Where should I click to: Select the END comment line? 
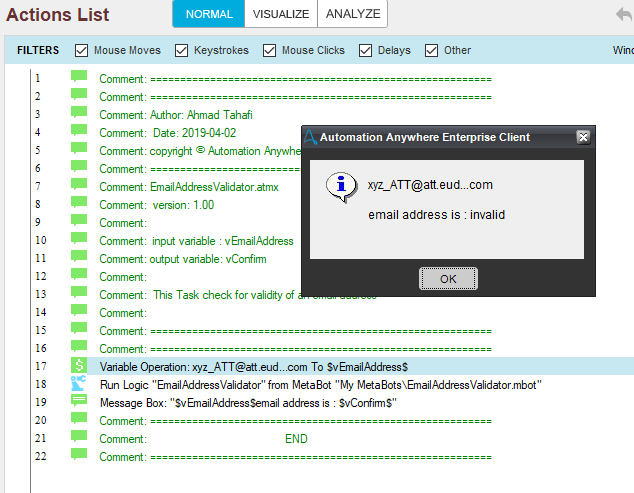pyautogui.click(x=203, y=439)
